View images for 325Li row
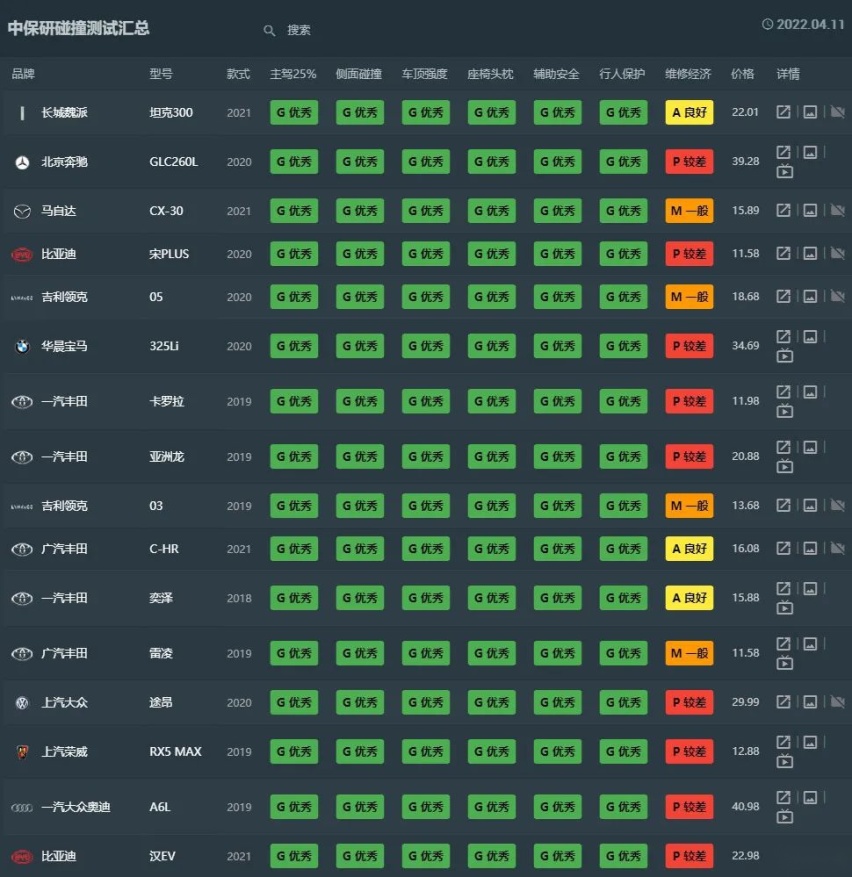The width and height of the screenshot is (852, 877). [810, 337]
